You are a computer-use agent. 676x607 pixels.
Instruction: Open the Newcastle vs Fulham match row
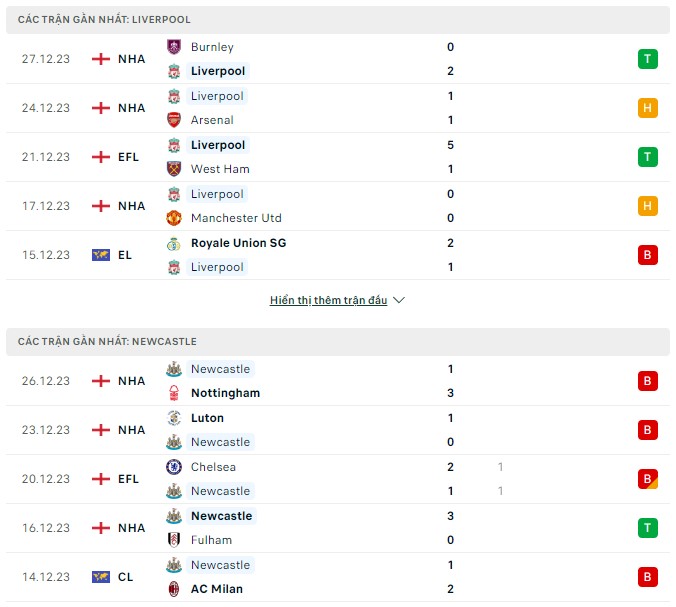coord(338,528)
